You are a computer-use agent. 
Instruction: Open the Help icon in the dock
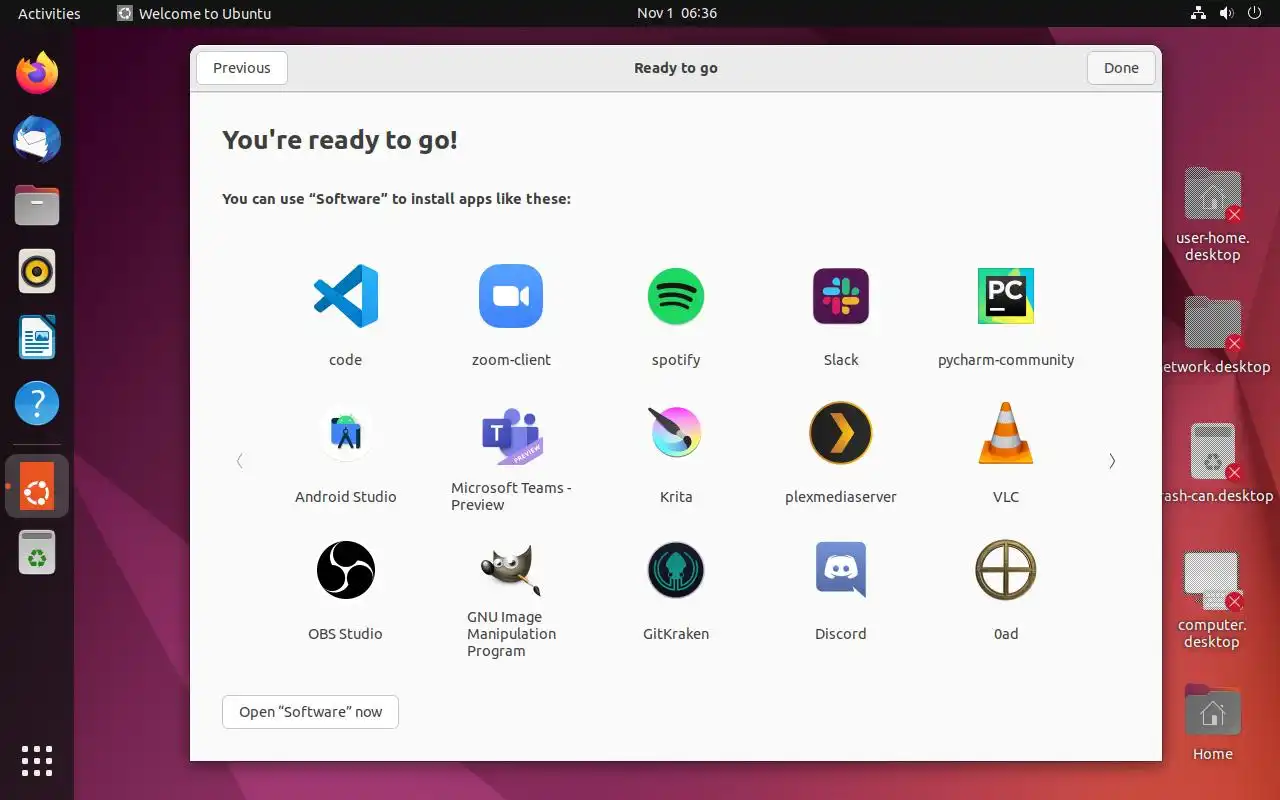click(x=37, y=403)
